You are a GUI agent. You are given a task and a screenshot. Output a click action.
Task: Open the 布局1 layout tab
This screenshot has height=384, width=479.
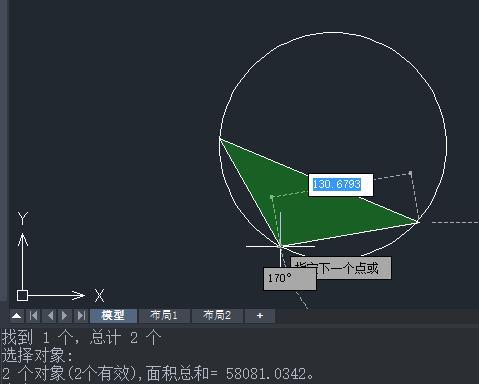click(x=164, y=315)
